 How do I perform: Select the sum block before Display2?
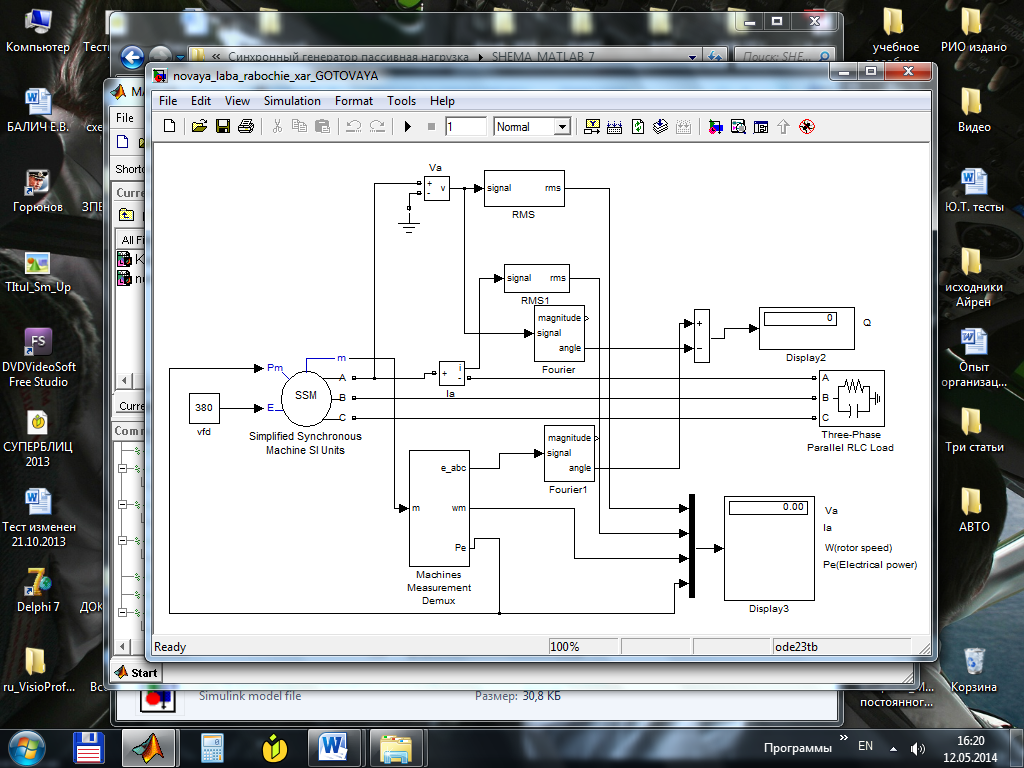coord(701,336)
